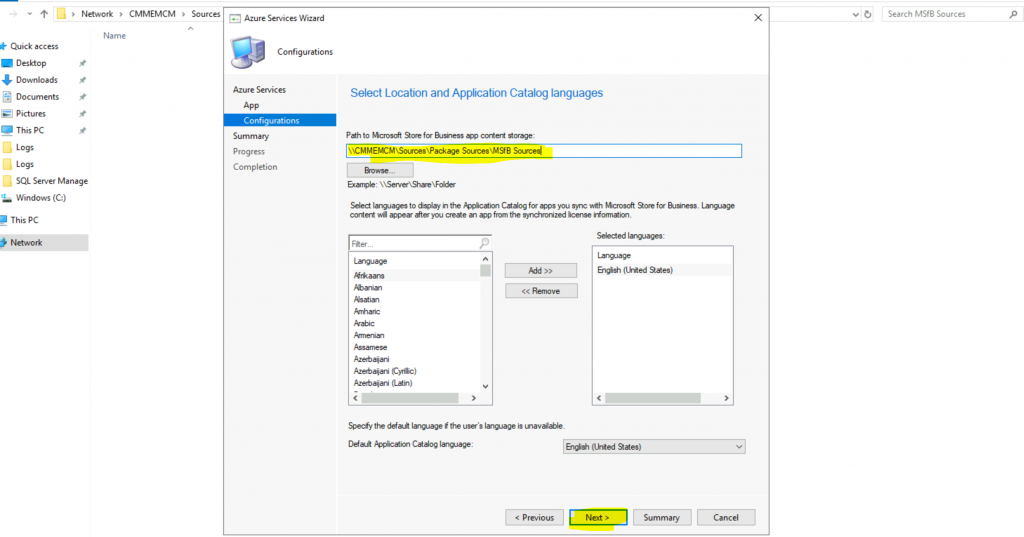Image resolution: width=1024 pixels, height=537 pixels.
Task: Open Documents in Explorer Quick access
Action: (37, 97)
